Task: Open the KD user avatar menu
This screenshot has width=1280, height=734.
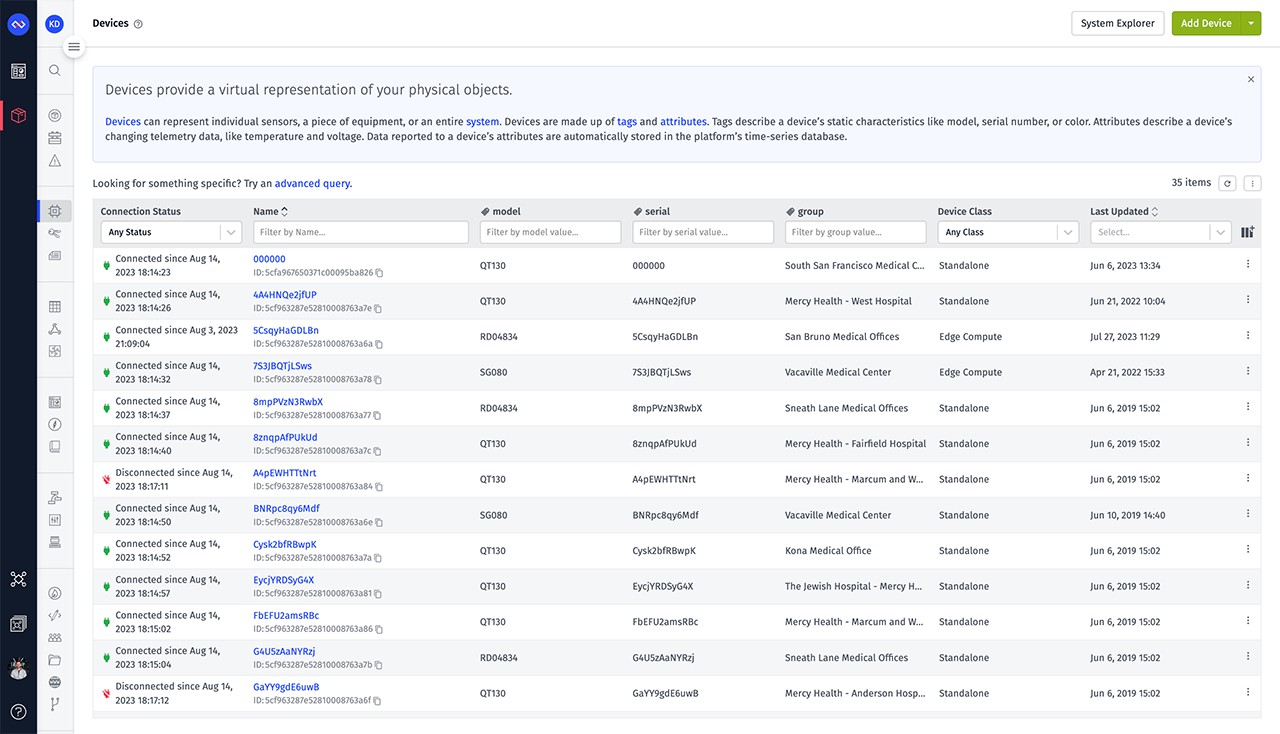Action: click(55, 24)
